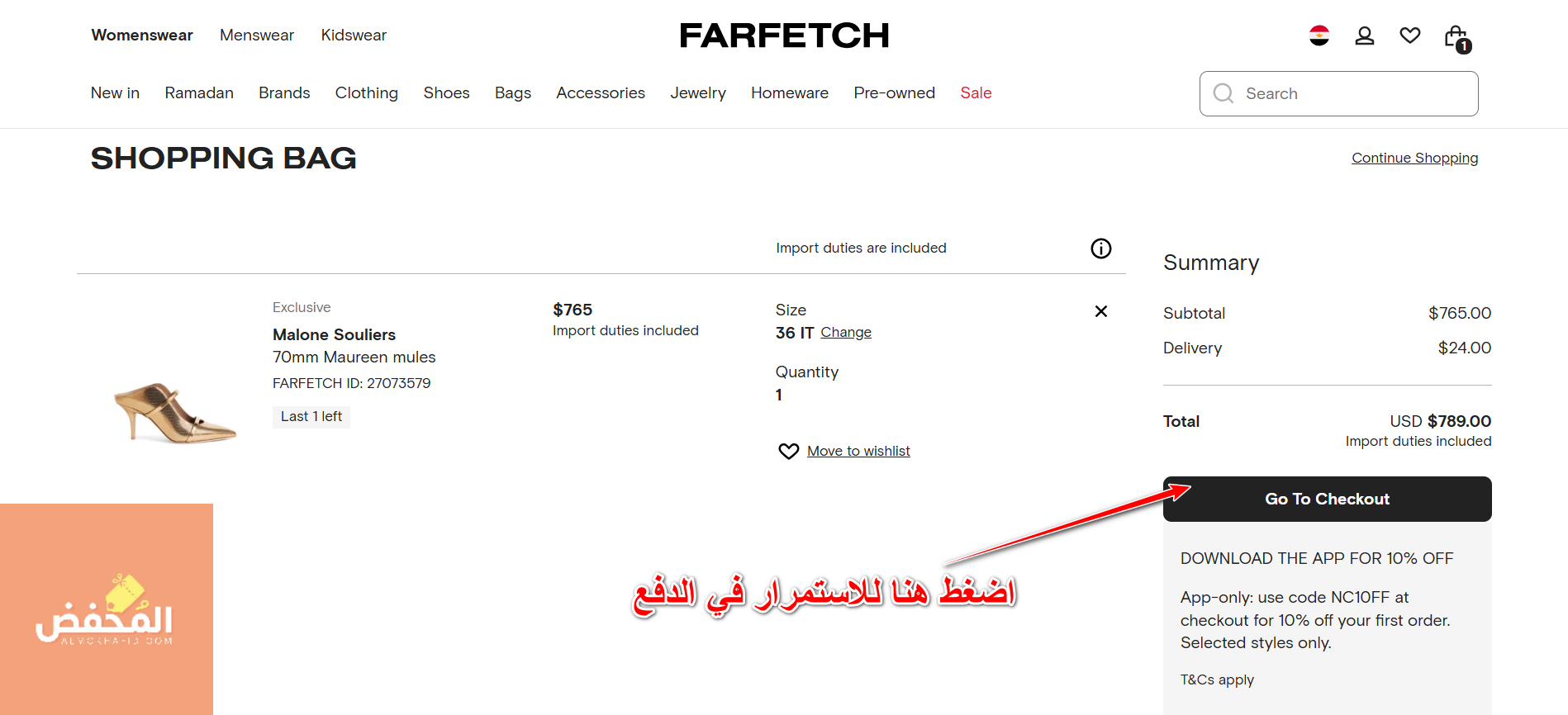The height and width of the screenshot is (715, 1568).
Task: Click the heart icon beside Move to wishlist
Action: [788, 452]
